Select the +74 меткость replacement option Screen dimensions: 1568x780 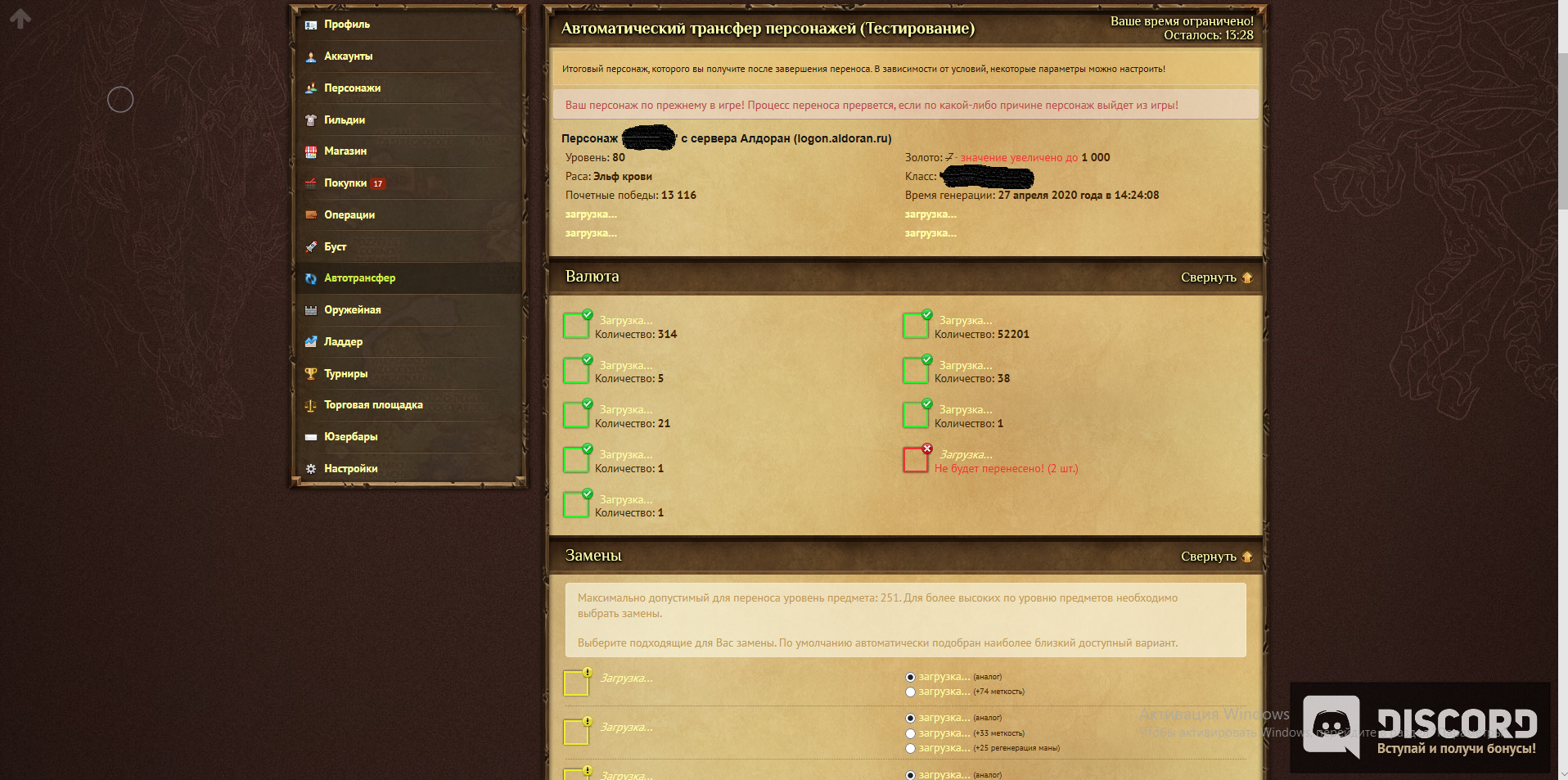910,692
